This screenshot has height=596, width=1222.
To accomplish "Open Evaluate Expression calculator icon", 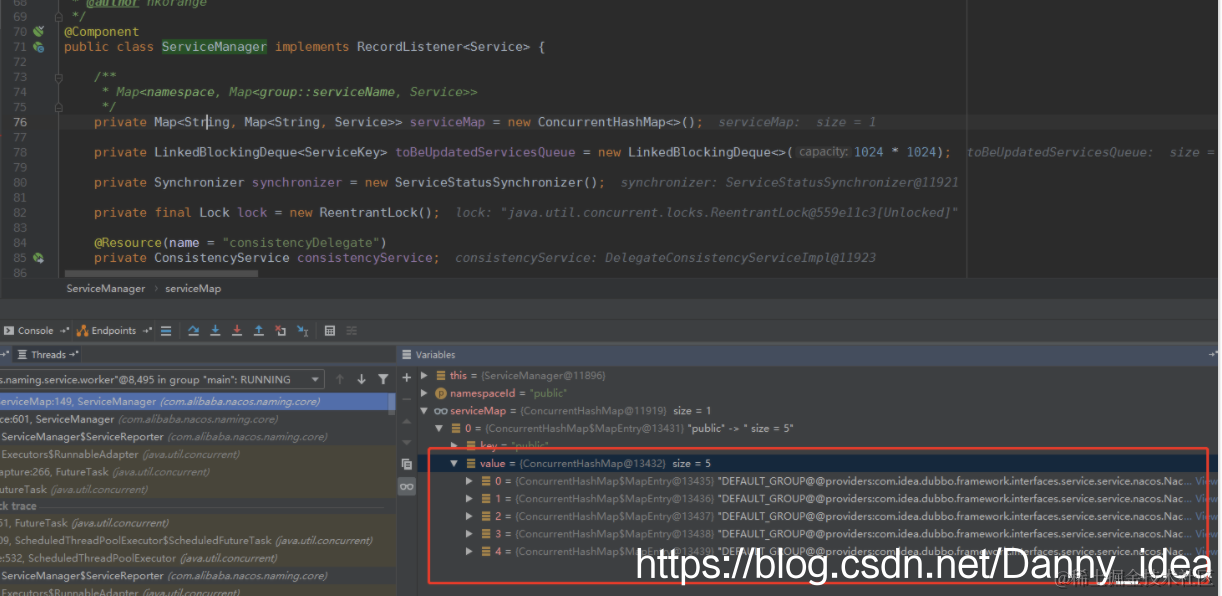I will tap(330, 331).
